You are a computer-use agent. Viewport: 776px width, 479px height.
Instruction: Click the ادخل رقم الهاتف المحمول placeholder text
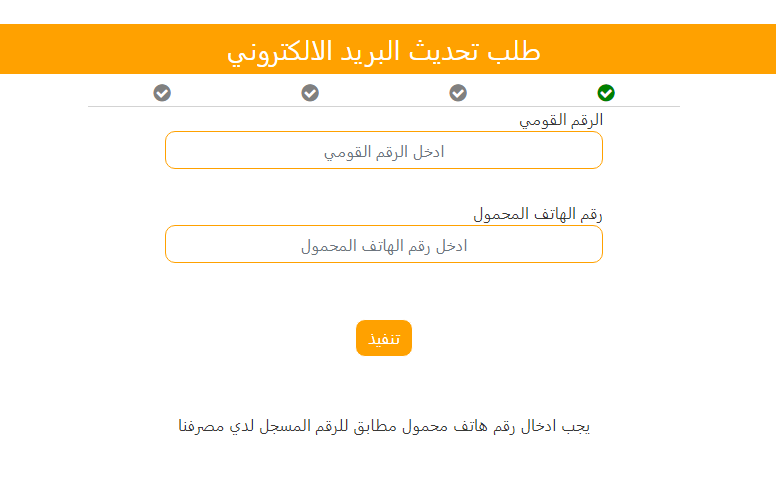coord(384,246)
